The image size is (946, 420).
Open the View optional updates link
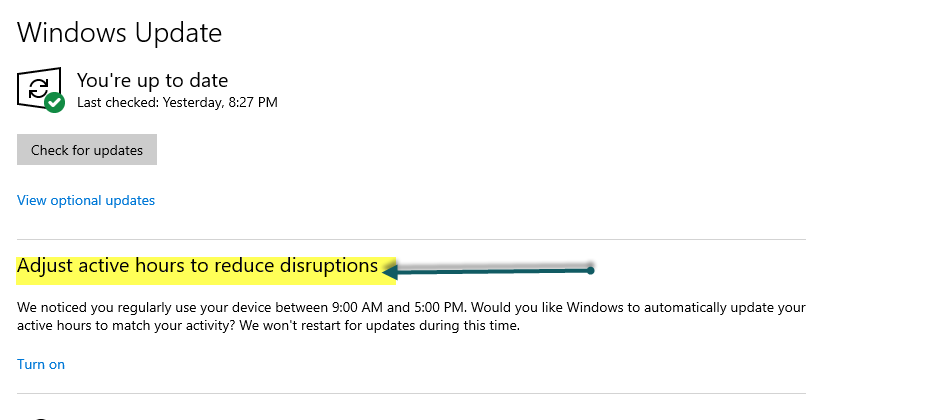[x=86, y=200]
